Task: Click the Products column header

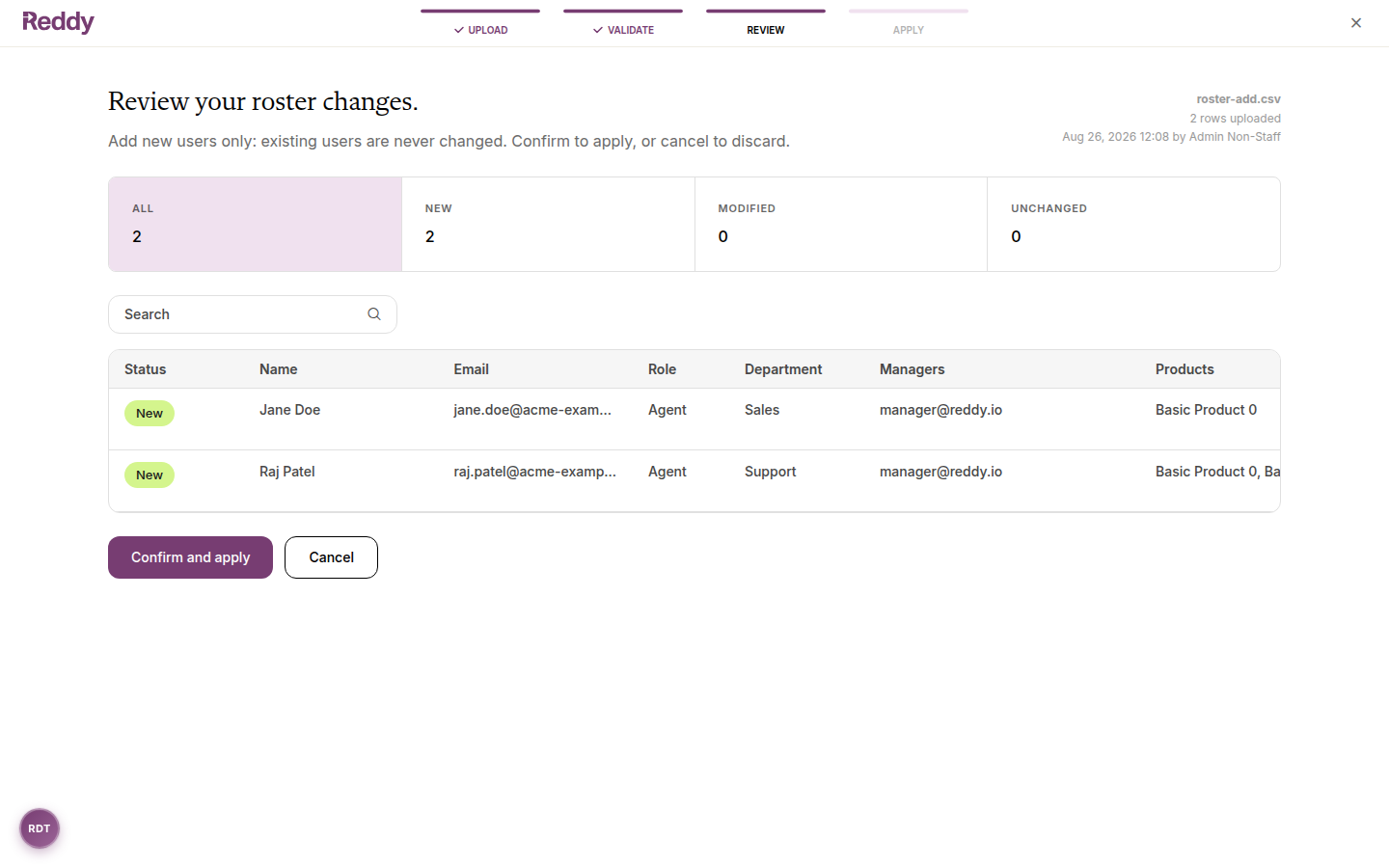Action: [x=1185, y=369]
